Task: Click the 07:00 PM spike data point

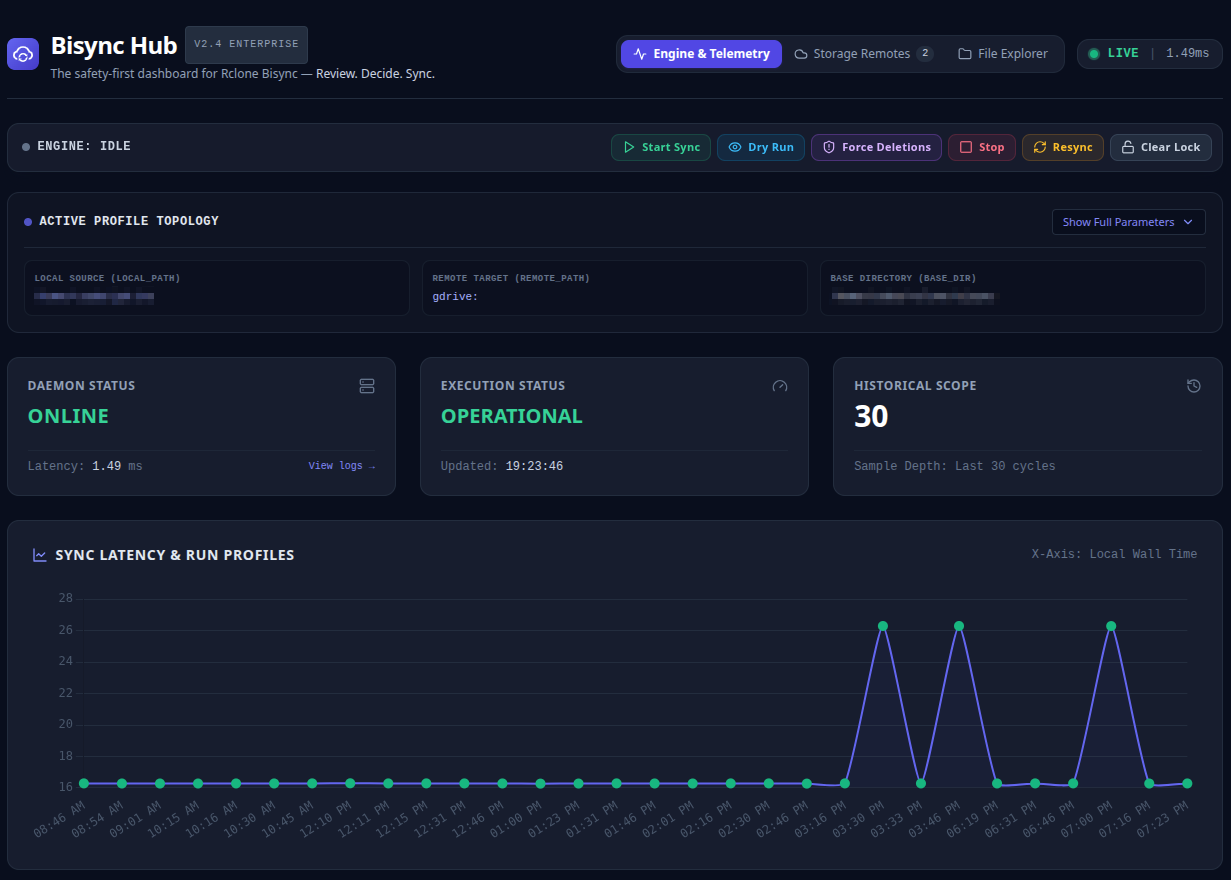Action: [1111, 626]
